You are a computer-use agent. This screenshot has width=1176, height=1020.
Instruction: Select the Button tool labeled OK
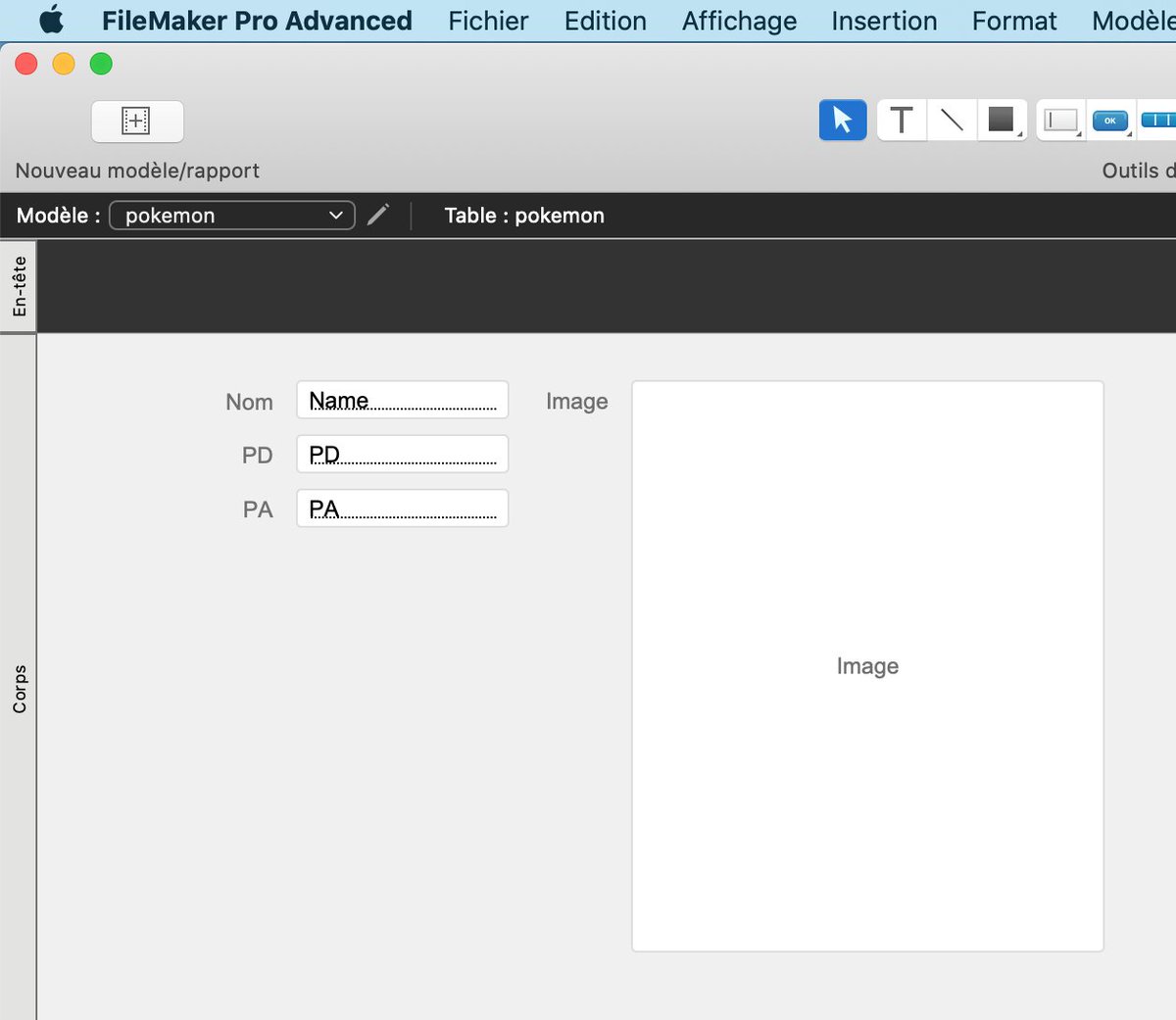click(x=1110, y=121)
